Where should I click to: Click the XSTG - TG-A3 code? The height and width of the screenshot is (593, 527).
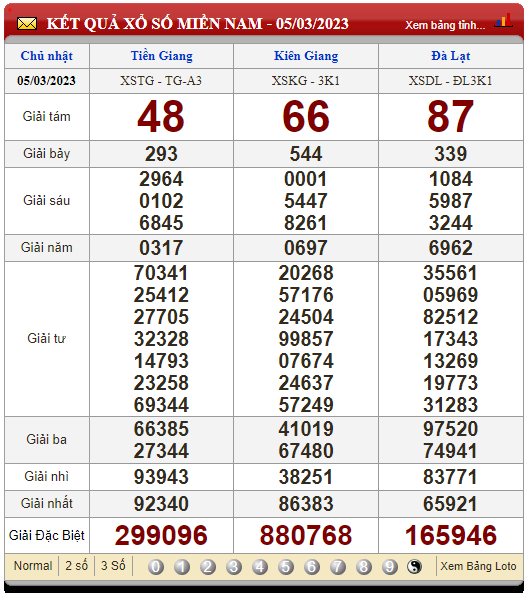coord(161,81)
